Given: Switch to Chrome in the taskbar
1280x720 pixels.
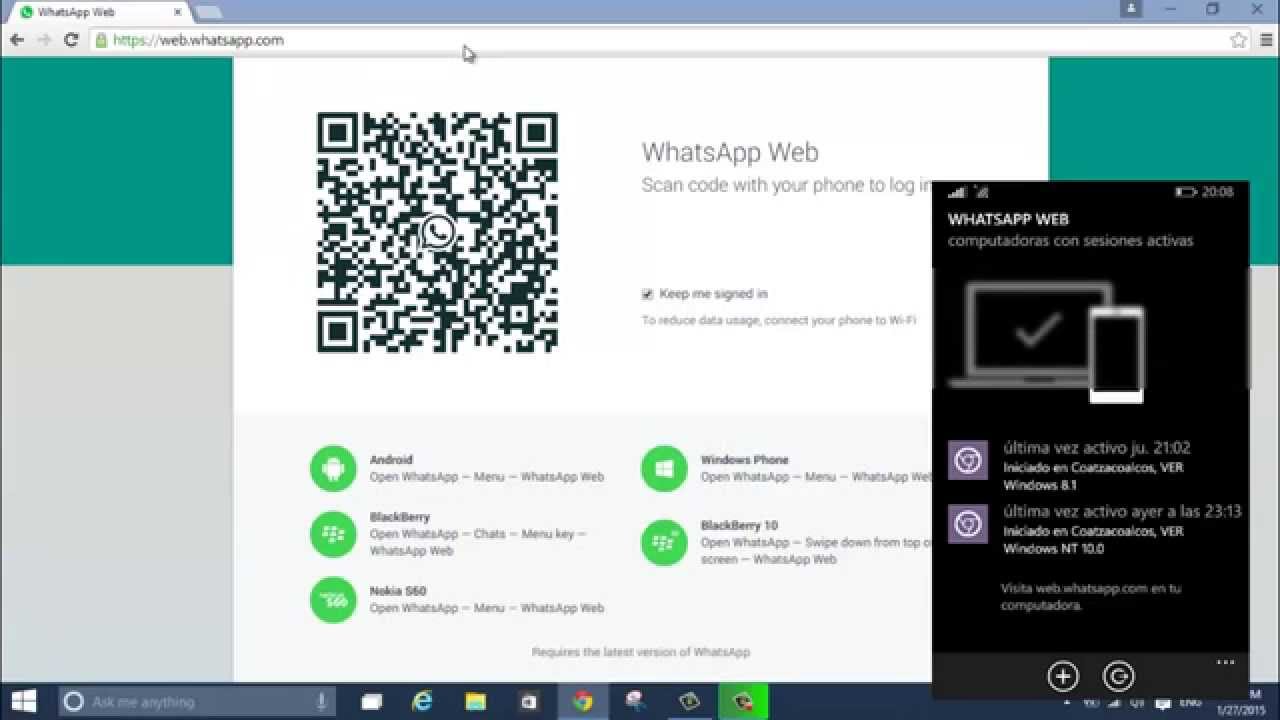Looking at the screenshot, I should click(582, 702).
